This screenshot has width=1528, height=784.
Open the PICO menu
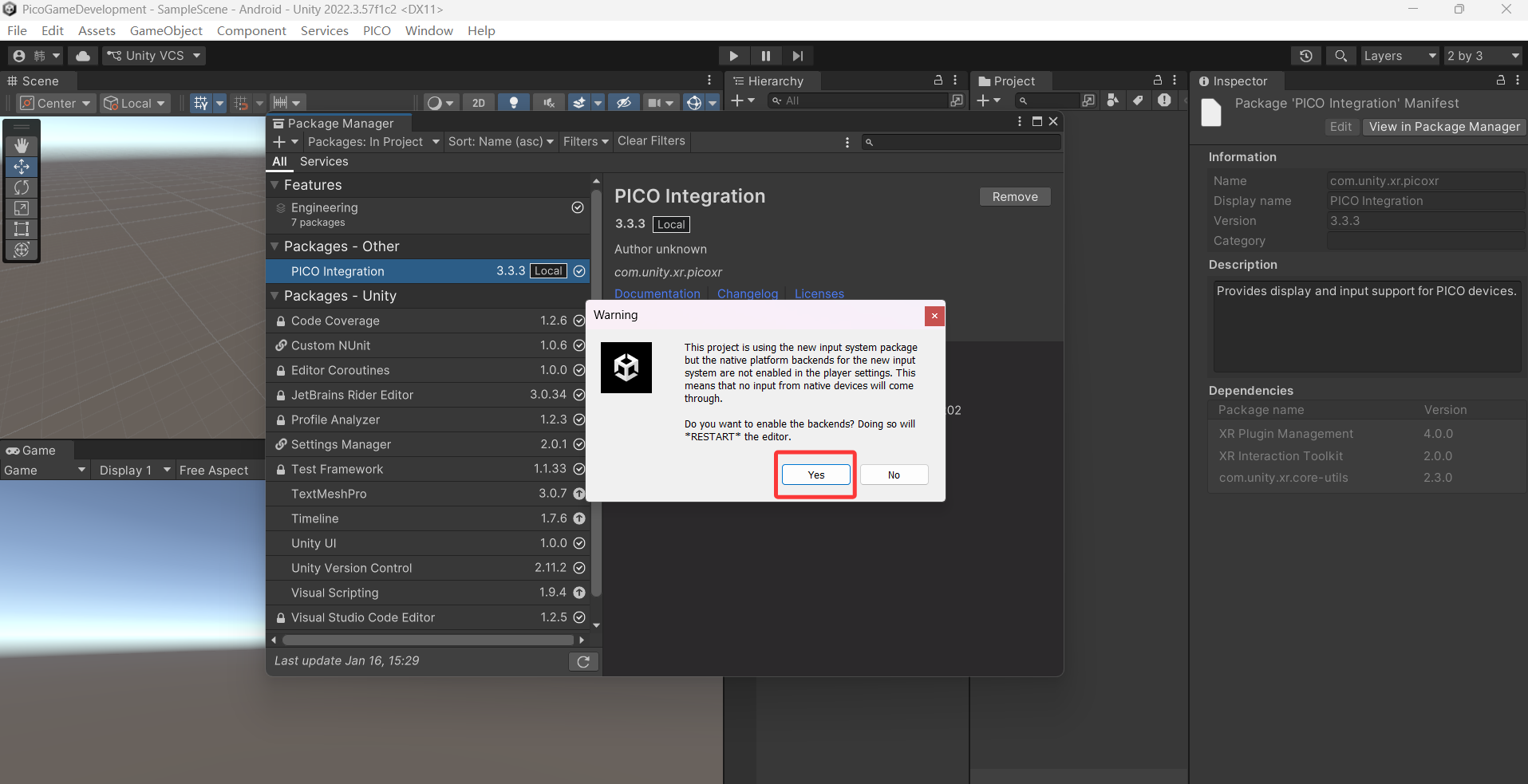coord(377,30)
